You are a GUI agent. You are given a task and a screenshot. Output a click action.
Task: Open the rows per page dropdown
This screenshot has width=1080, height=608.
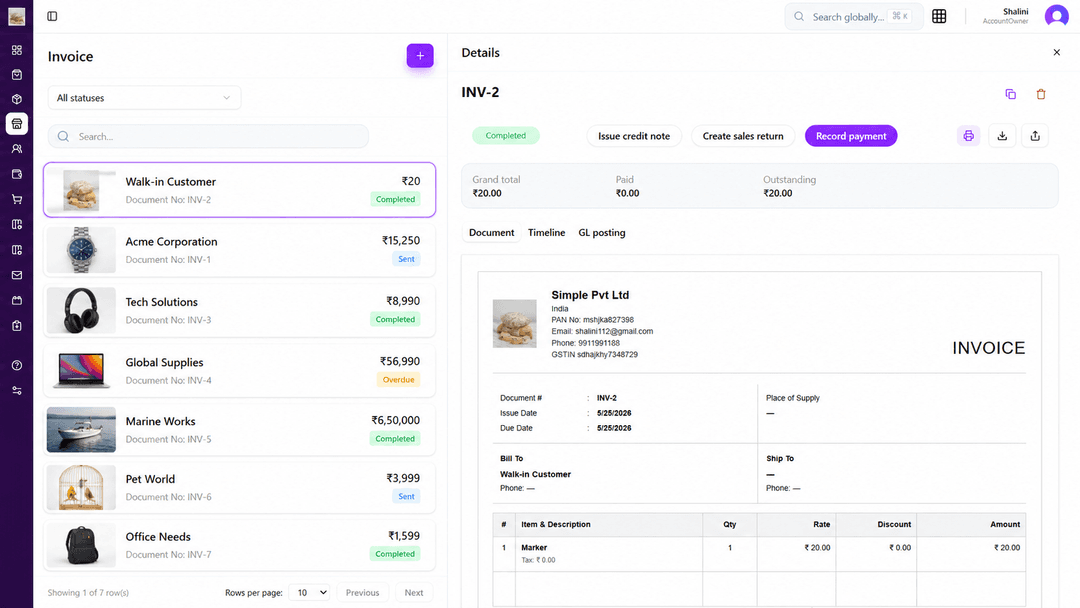[x=309, y=592]
